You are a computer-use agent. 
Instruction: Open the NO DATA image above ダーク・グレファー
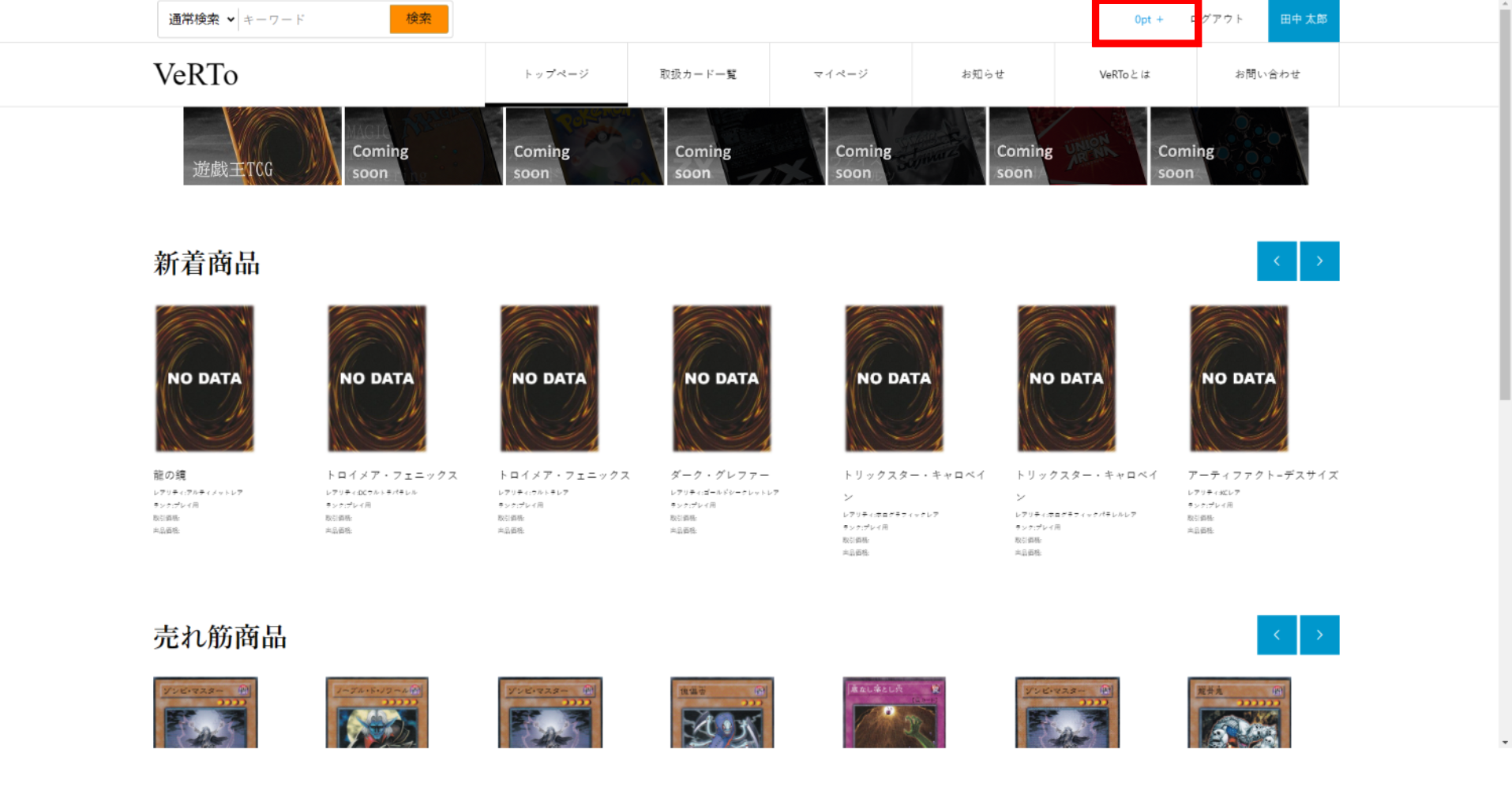click(x=722, y=378)
